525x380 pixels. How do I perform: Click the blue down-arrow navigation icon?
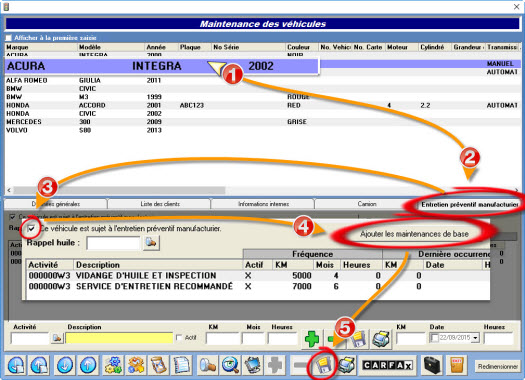pos(65,365)
